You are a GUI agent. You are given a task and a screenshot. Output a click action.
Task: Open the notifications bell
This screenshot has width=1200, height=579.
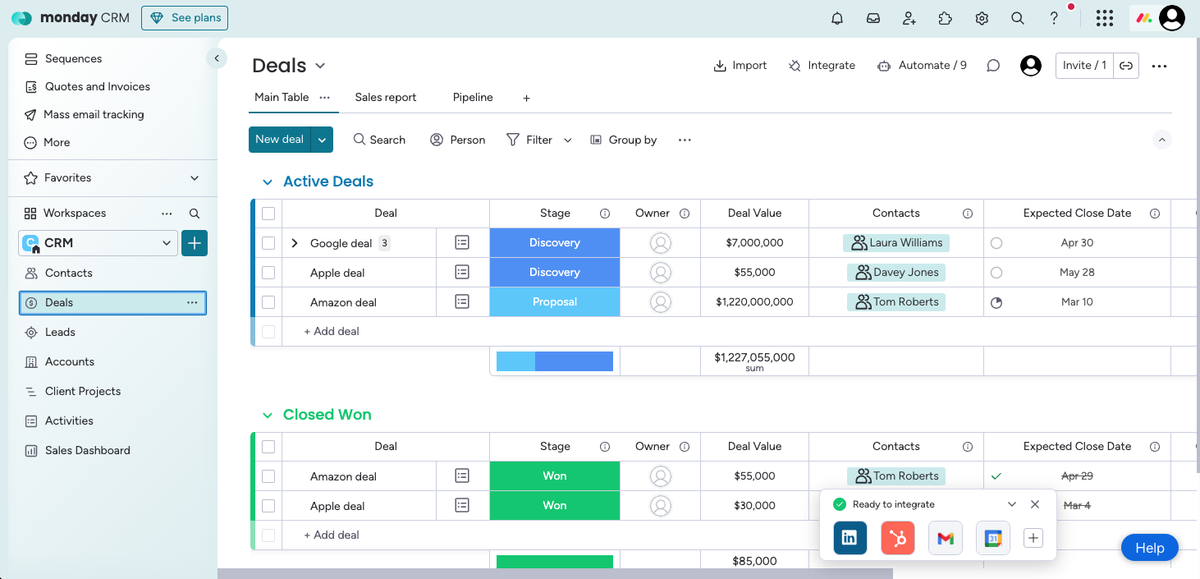coord(837,18)
